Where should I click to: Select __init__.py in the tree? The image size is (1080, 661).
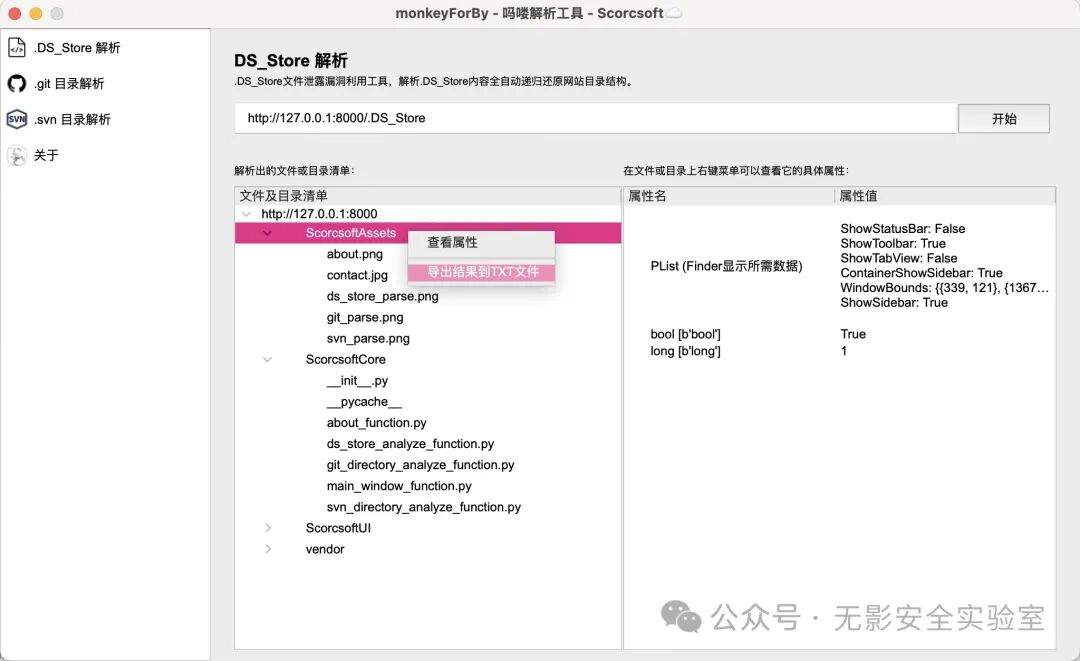tap(357, 381)
